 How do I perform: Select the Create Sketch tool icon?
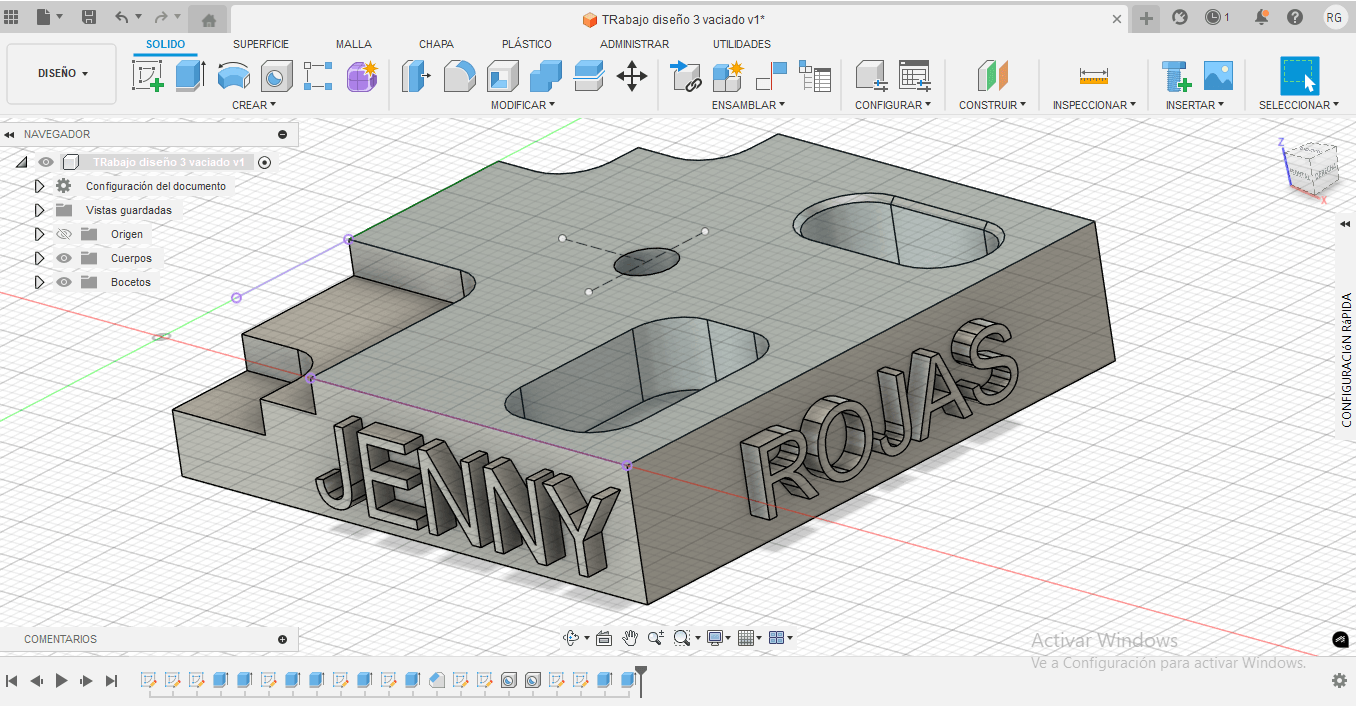(x=148, y=76)
